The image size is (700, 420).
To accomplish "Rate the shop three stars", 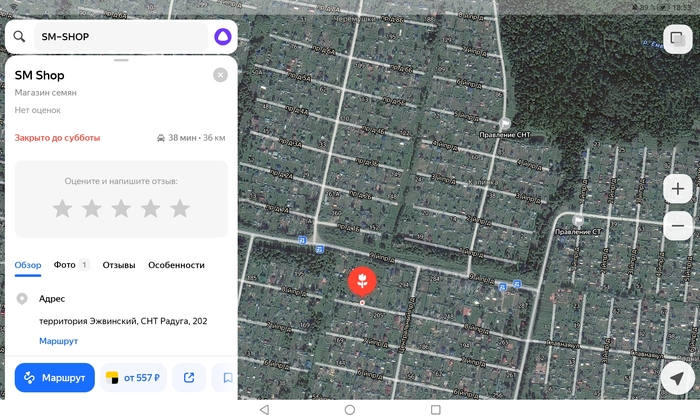I will click(x=121, y=208).
